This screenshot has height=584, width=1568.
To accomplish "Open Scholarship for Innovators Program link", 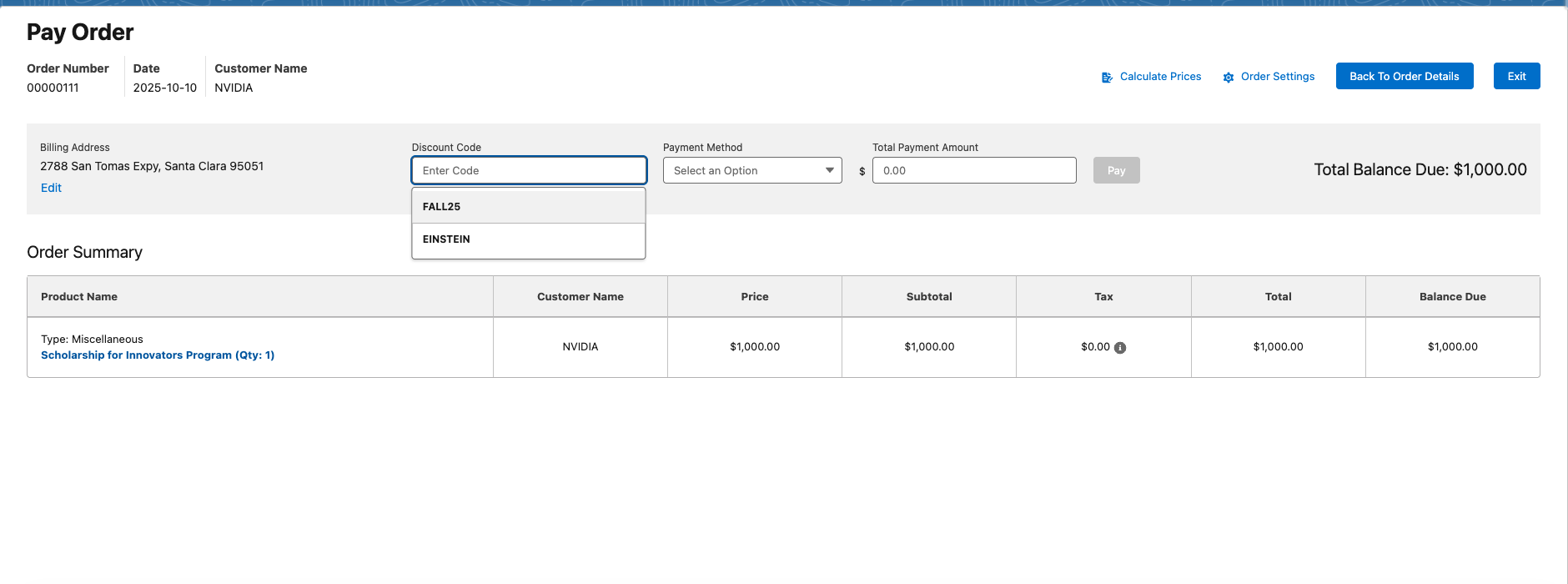I will point(158,355).
